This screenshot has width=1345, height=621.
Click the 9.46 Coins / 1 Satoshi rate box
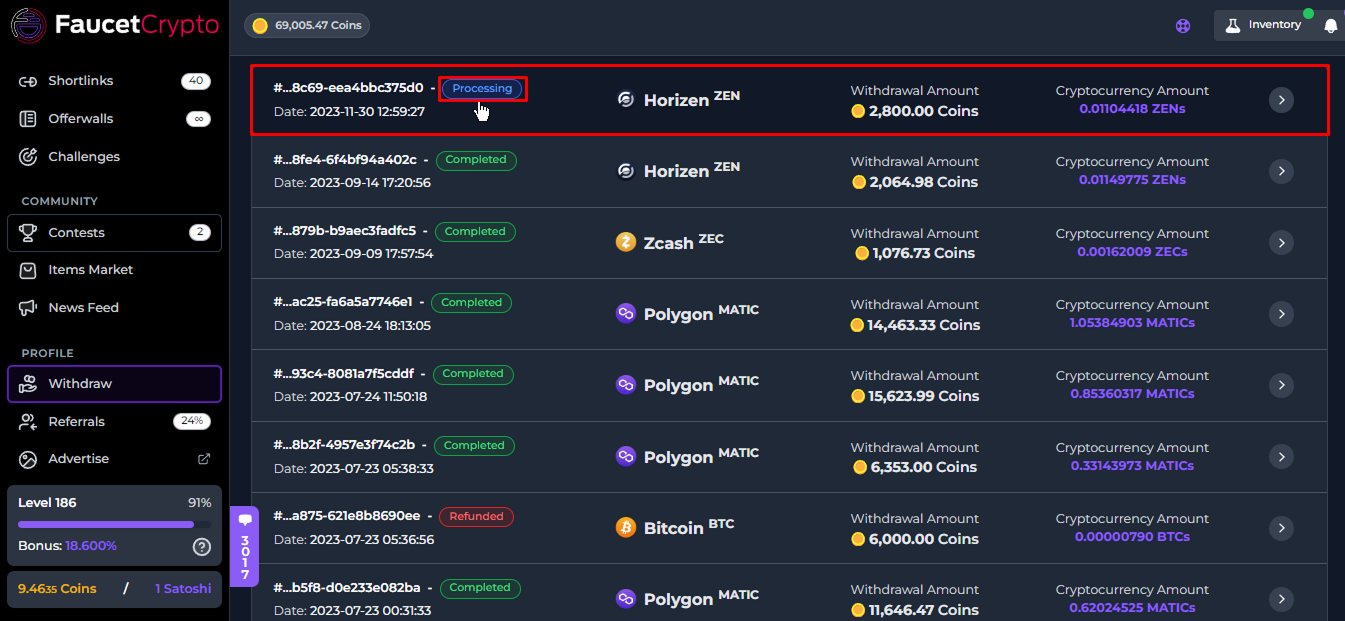coord(114,589)
